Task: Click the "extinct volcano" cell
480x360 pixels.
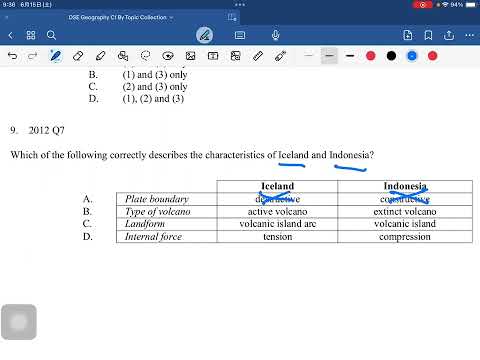Action: (x=405, y=211)
